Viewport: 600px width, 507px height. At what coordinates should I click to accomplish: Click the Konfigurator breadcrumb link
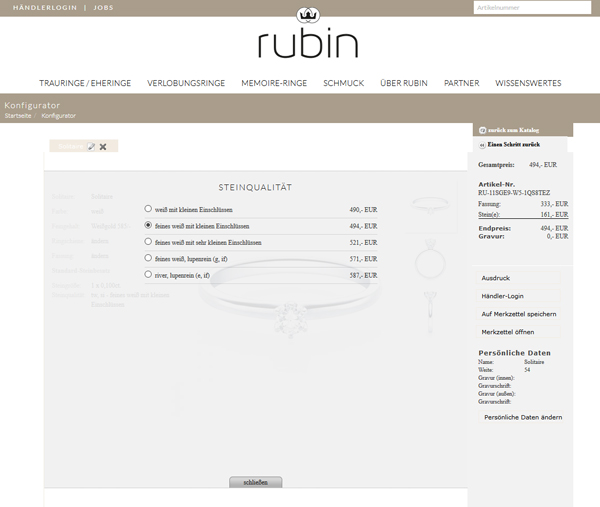(x=59, y=116)
